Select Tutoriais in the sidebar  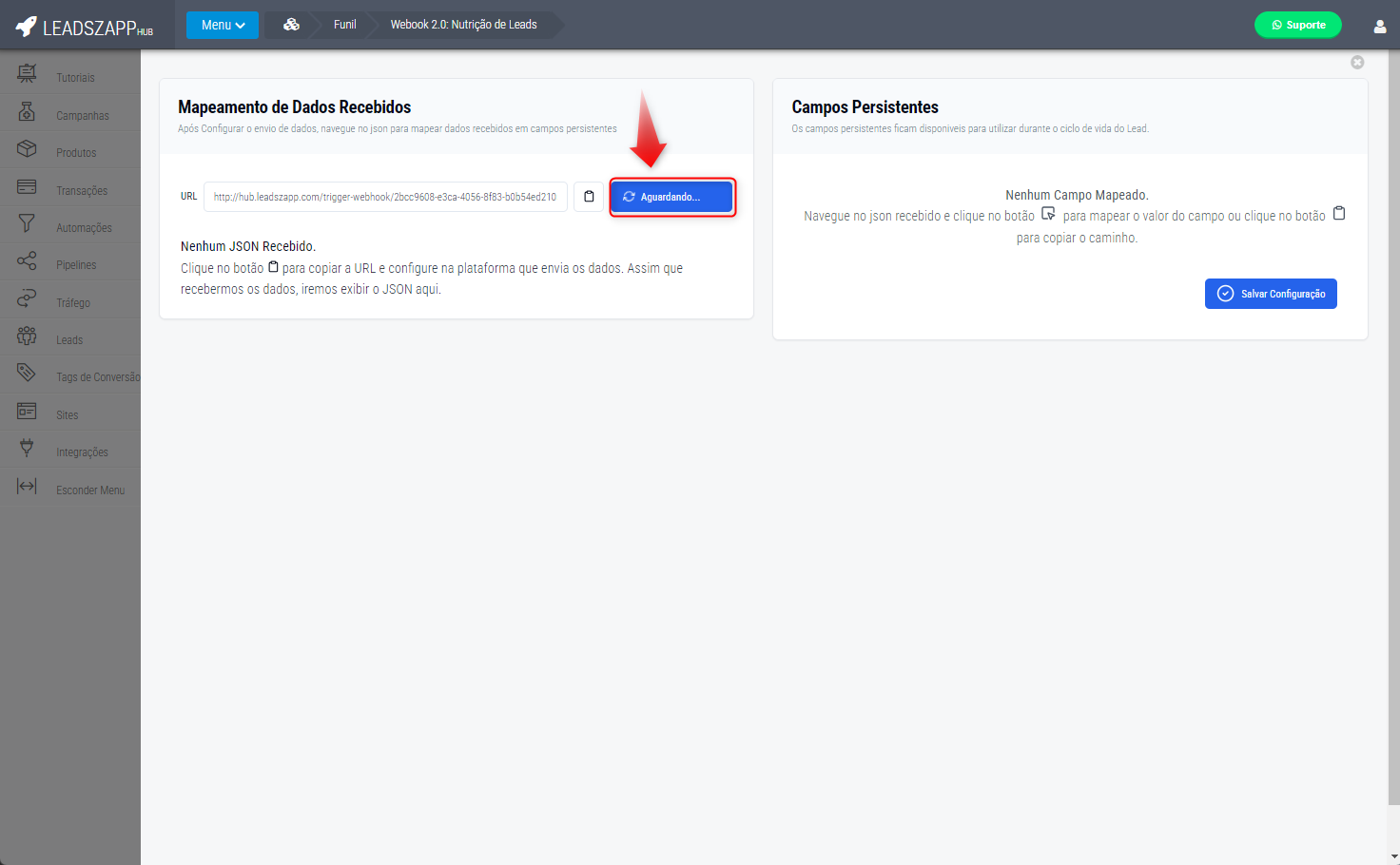pyautogui.click(x=75, y=78)
